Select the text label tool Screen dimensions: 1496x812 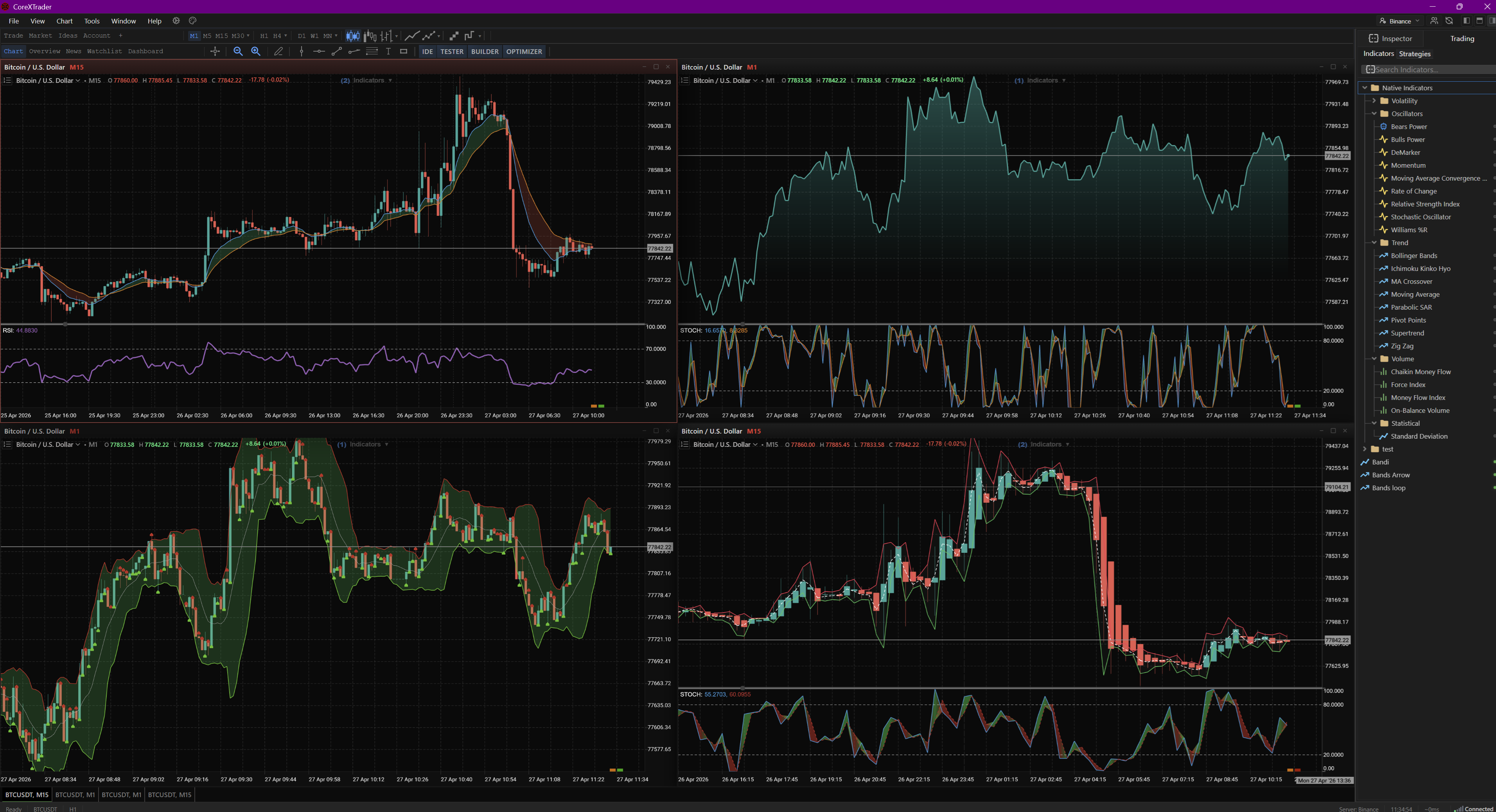point(388,52)
